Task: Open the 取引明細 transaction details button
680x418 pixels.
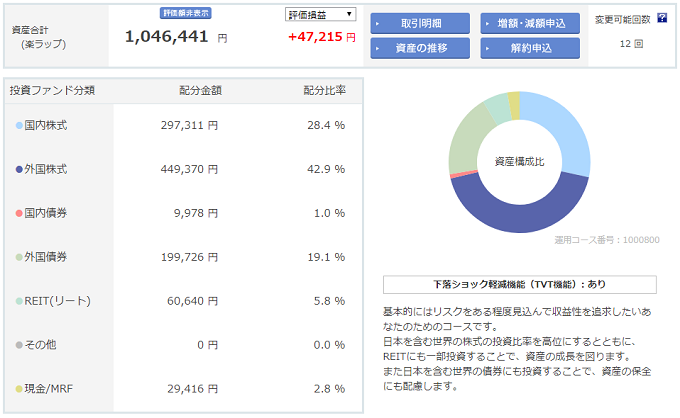Action: [420, 23]
